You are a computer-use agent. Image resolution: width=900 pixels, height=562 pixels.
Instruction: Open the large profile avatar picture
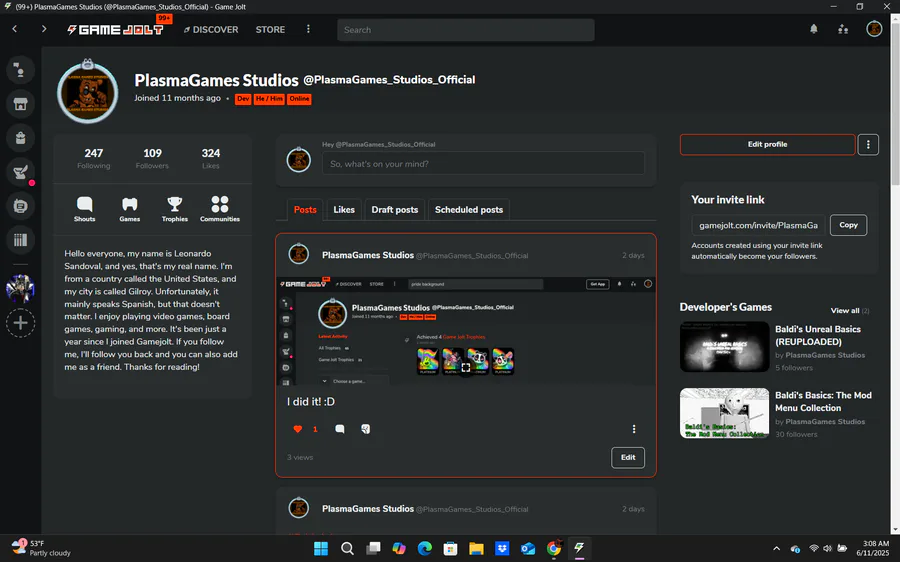(88, 92)
